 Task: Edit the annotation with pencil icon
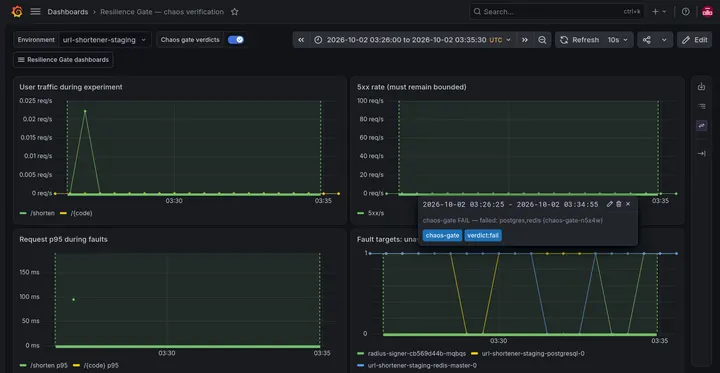tap(610, 204)
